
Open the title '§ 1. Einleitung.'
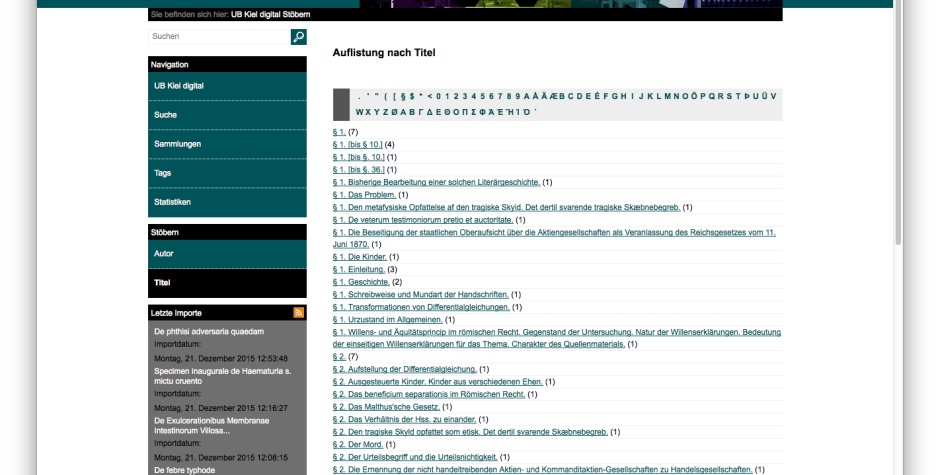click(358, 270)
